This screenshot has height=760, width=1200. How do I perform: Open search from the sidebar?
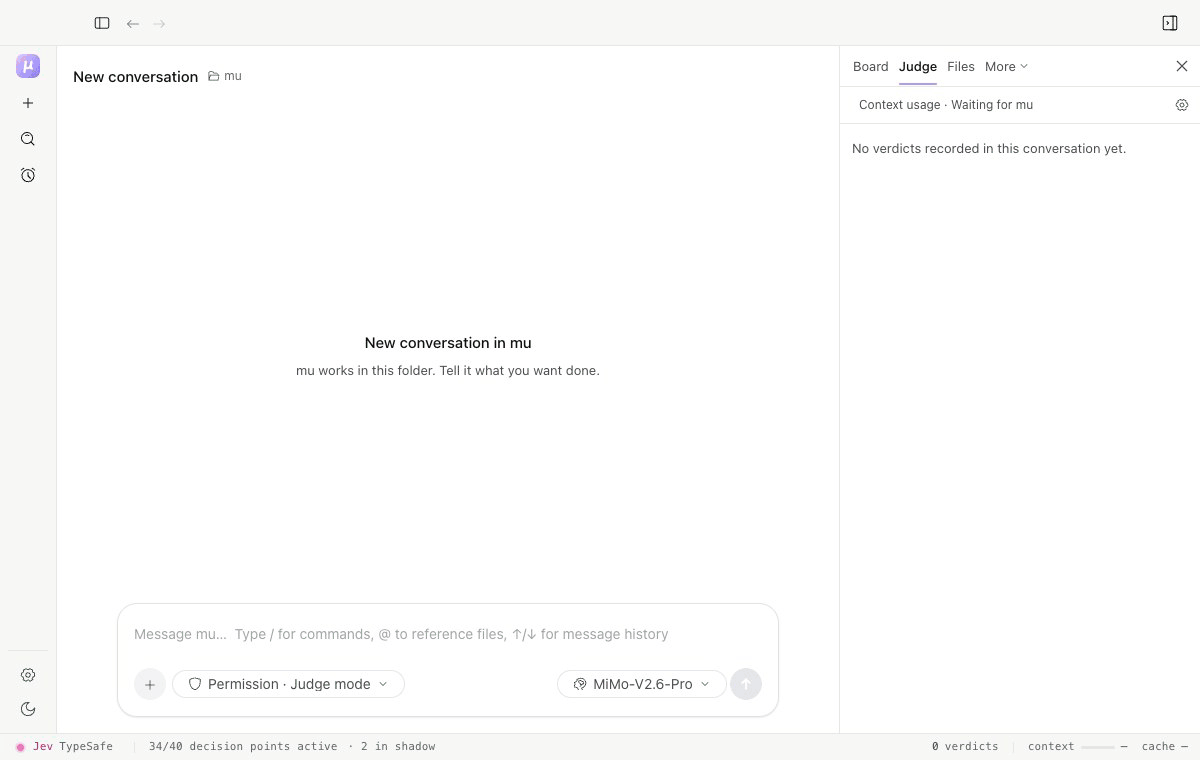[28, 139]
